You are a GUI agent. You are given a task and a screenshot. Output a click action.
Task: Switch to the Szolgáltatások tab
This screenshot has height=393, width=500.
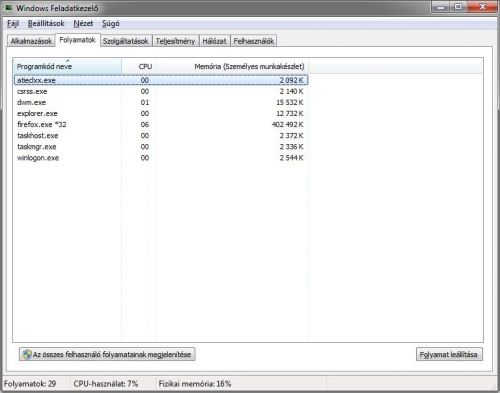pyautogui.click(x=126, y=41)
